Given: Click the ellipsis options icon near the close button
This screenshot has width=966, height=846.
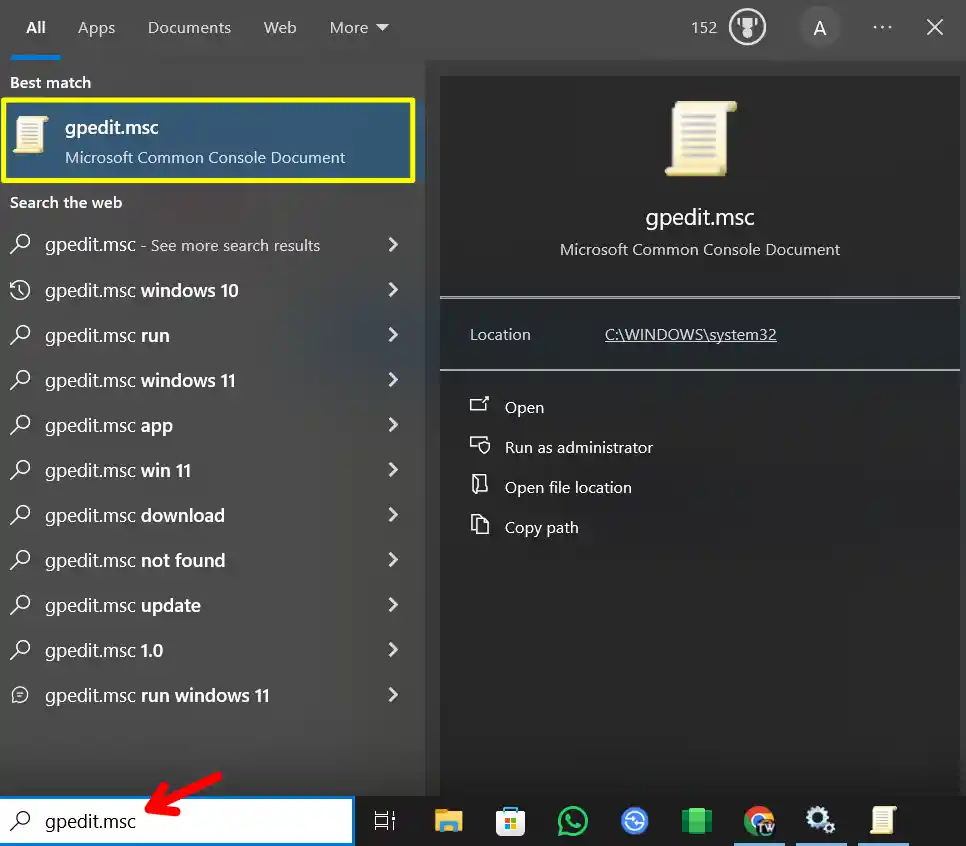Looking at the screenshot, I should (882, 27).
